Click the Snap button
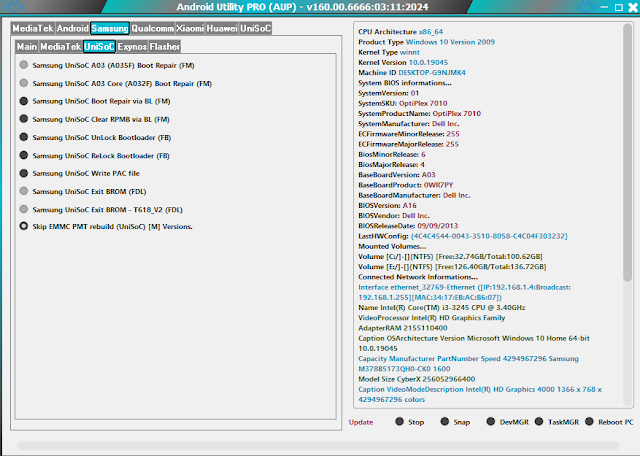The width and height of the screenshot is (640, 456). click(x=455, y=422)
